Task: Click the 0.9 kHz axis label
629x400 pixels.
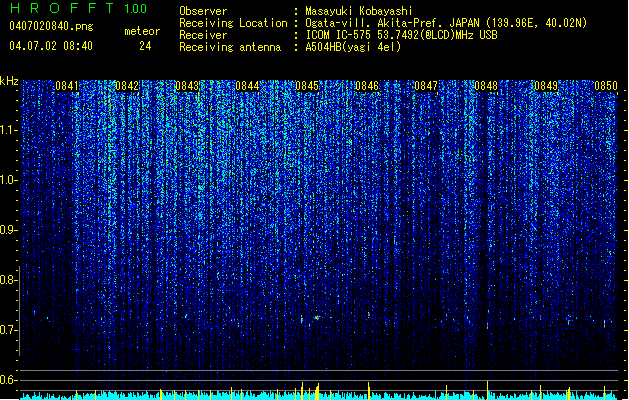Action: pyautogui.click(x=8, y=230)
